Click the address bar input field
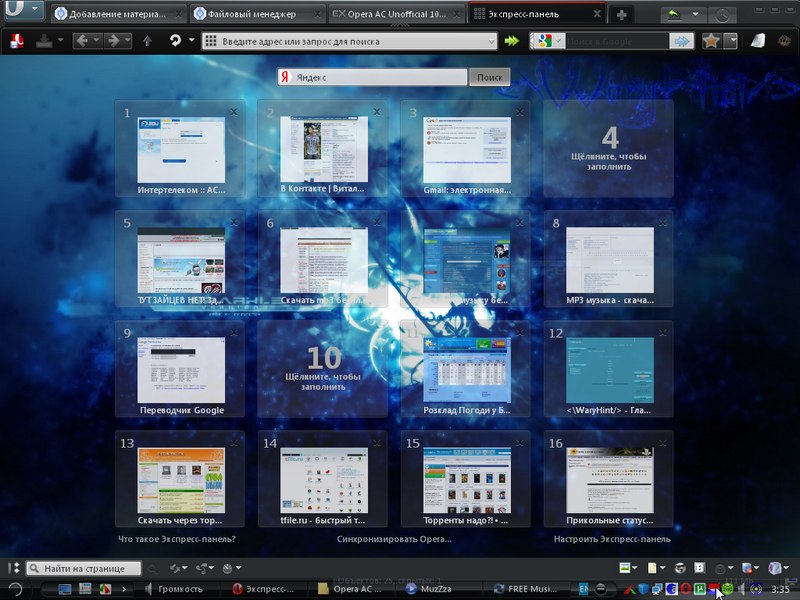Screen dimensions: 800x600 pos(349,41)
